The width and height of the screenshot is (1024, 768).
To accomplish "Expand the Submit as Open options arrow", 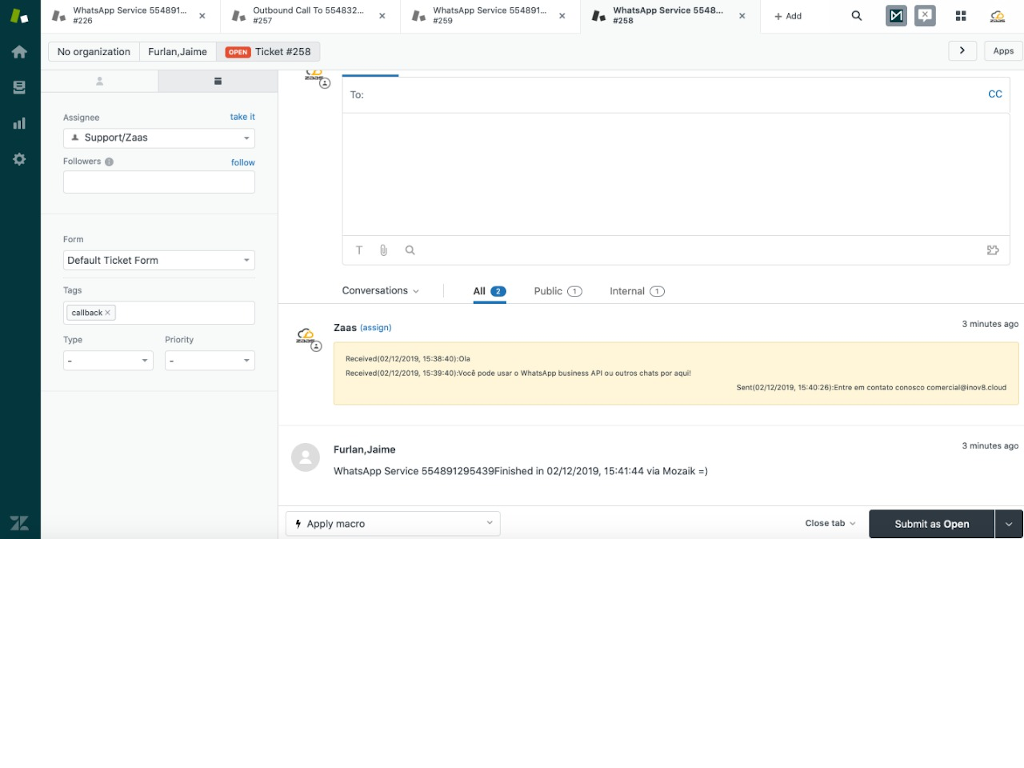I will (x=1008, y=524).
